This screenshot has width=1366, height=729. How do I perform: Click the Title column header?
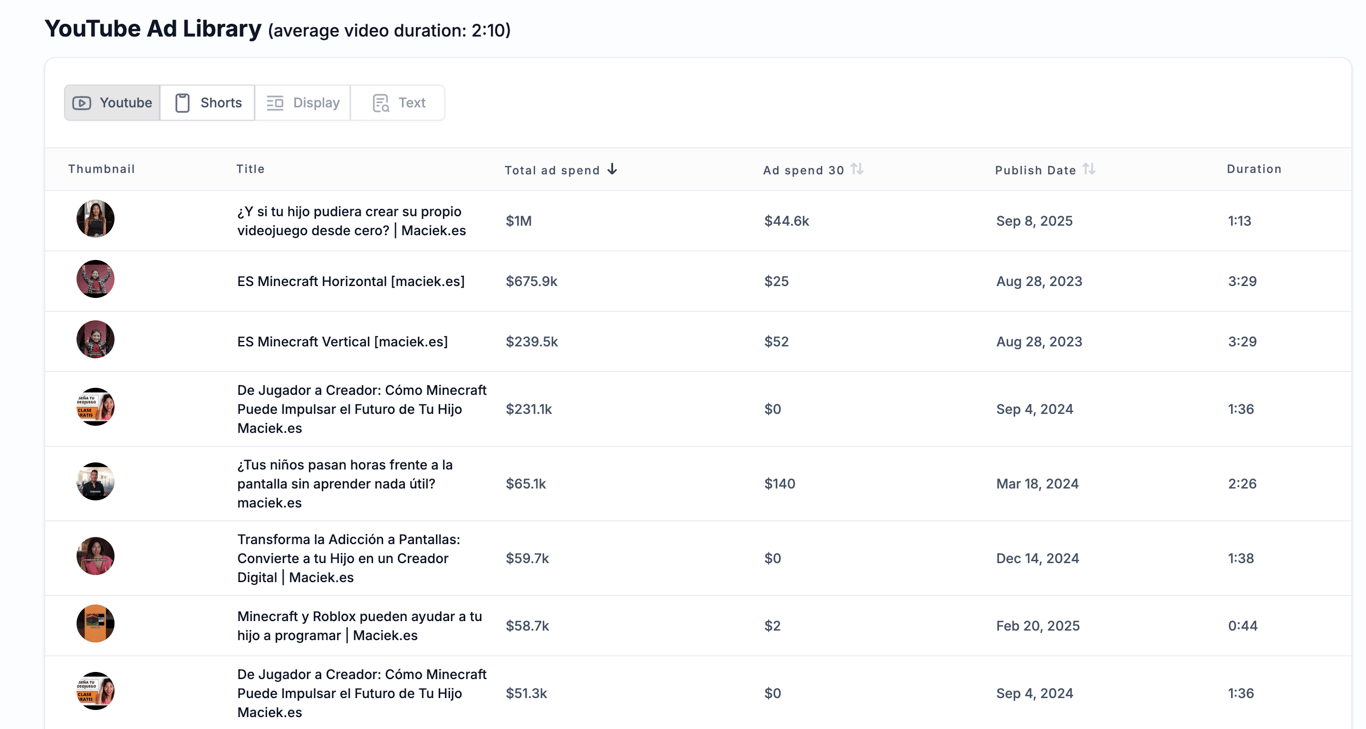coord(250,169)
